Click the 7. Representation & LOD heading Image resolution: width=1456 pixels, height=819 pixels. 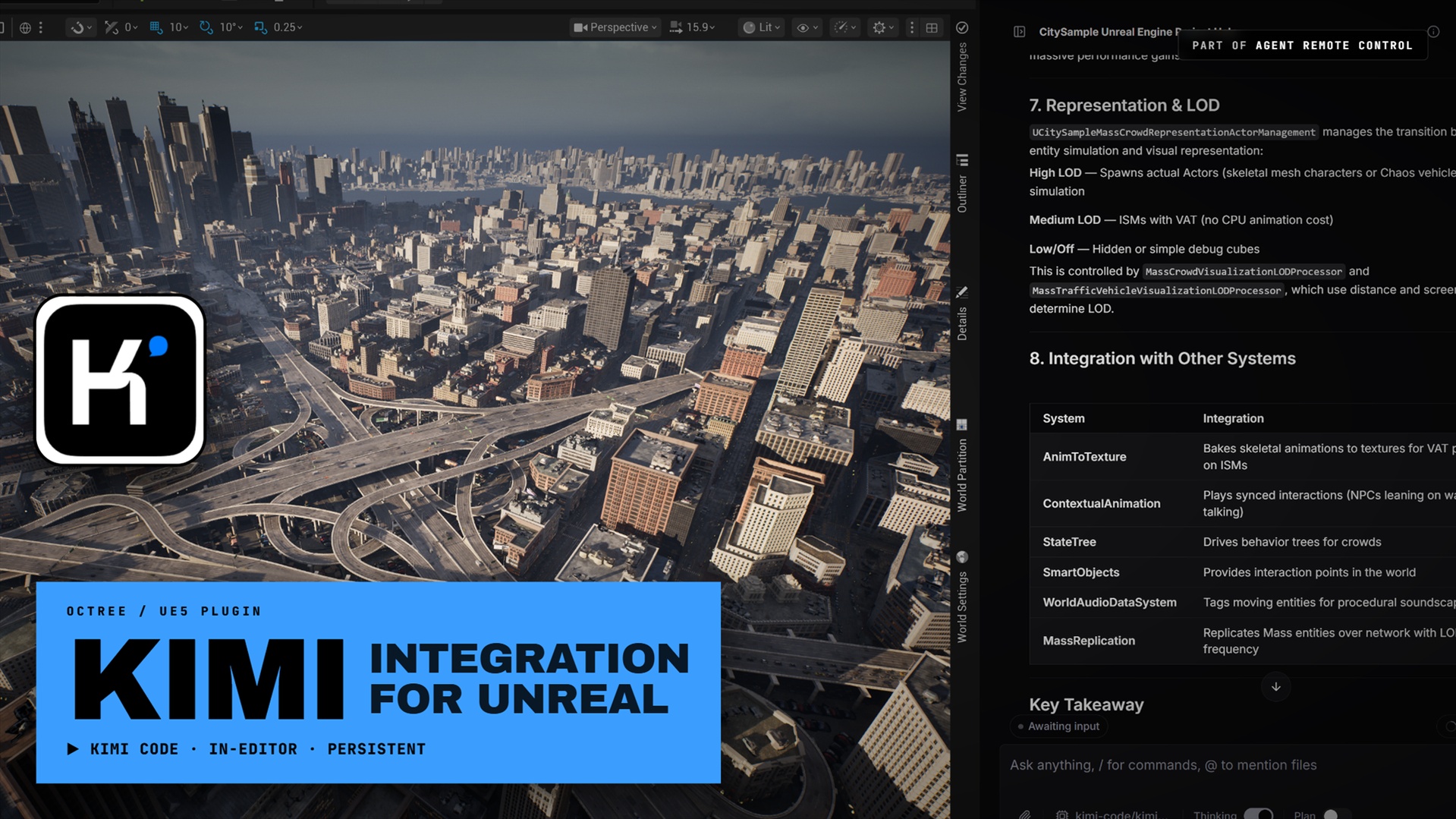[x=1124, y=106]
